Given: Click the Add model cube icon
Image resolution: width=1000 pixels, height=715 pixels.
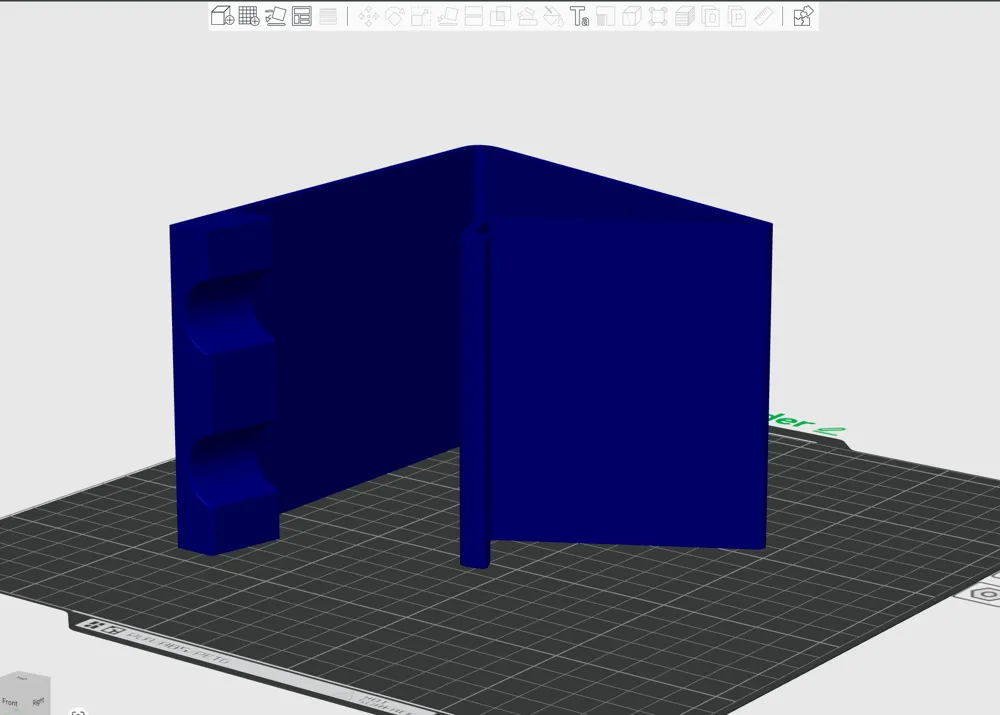Looking at the screenshot, I should (222, 16).
